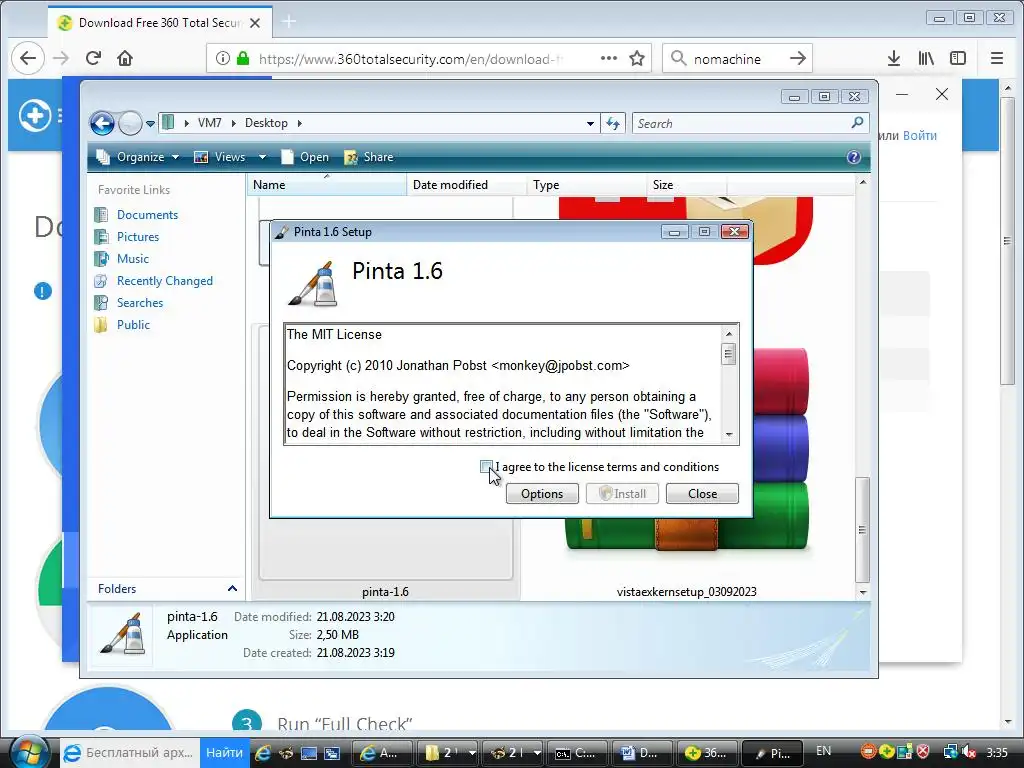The height and width of the screenshot is (768, 1024).
Task: Click the Pinta icon in the details pane
Action: coord(122,633)
